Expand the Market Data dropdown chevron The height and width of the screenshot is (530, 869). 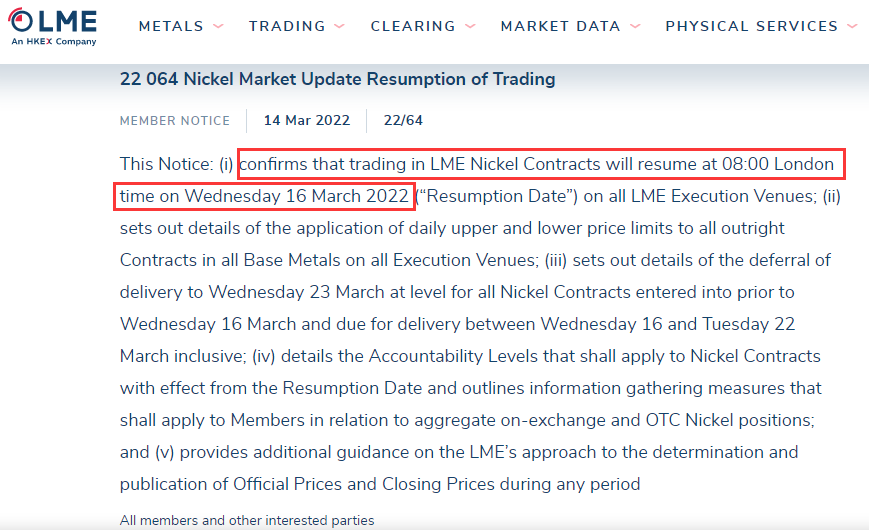635,26
